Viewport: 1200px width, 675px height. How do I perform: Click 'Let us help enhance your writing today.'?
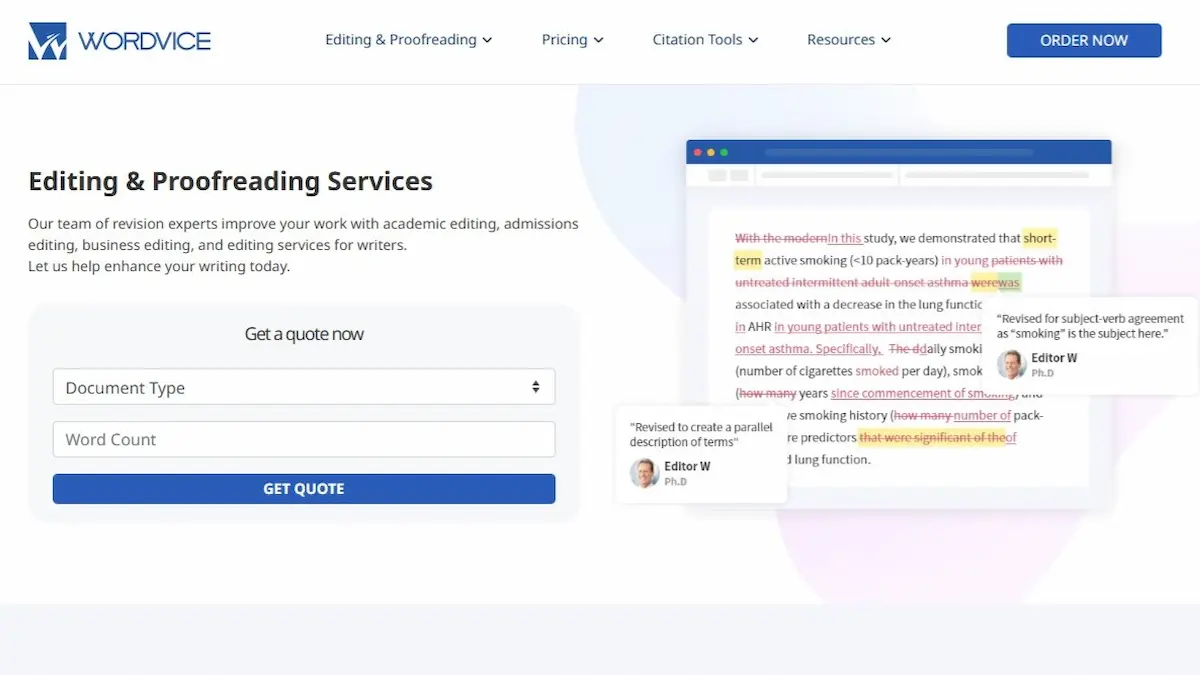tap(159, 266)
